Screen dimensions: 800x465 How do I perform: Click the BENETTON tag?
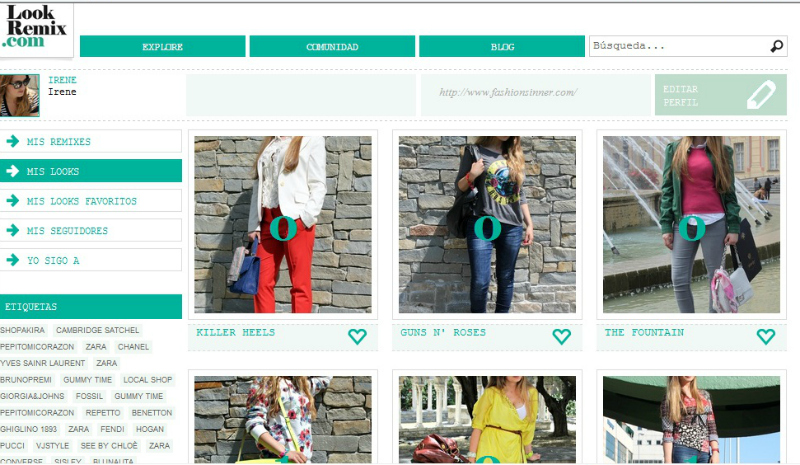pos(152,412)
